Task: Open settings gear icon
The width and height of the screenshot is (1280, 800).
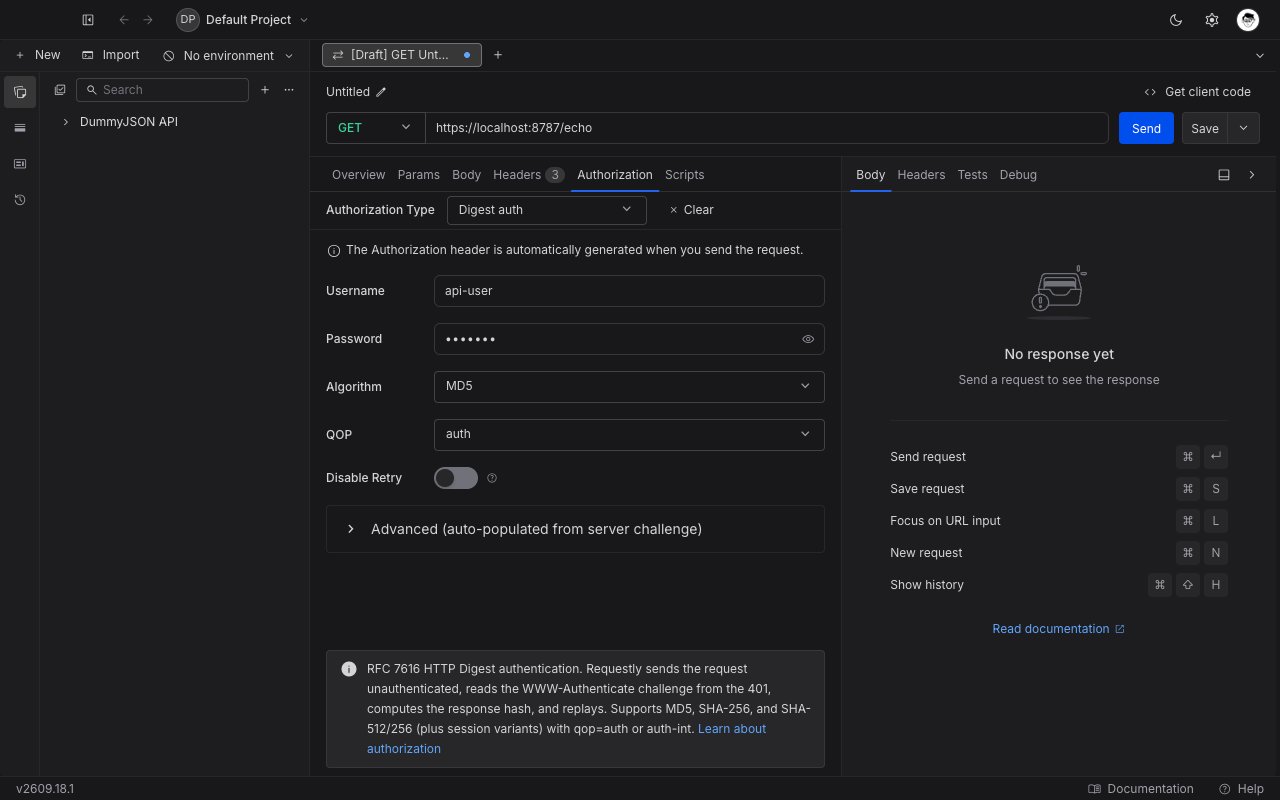Action: point(1212,20)
